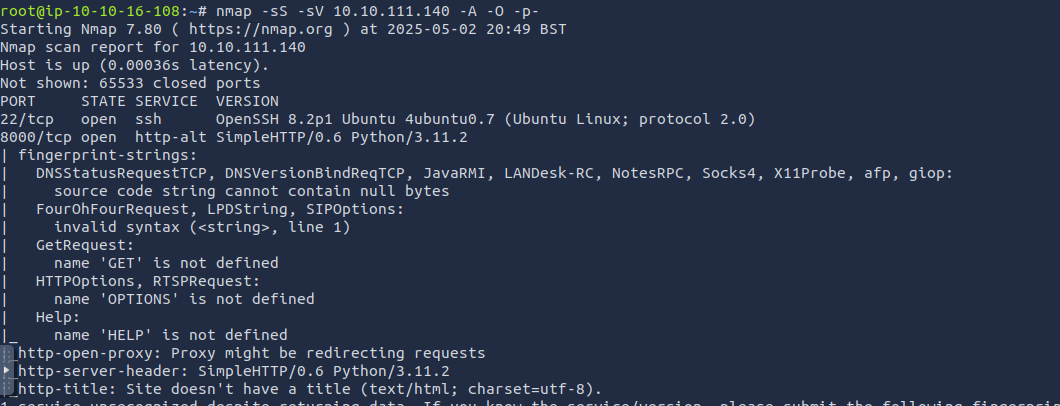Click the 10.10.111.140 target in scan report line

[x=247, y=47]
